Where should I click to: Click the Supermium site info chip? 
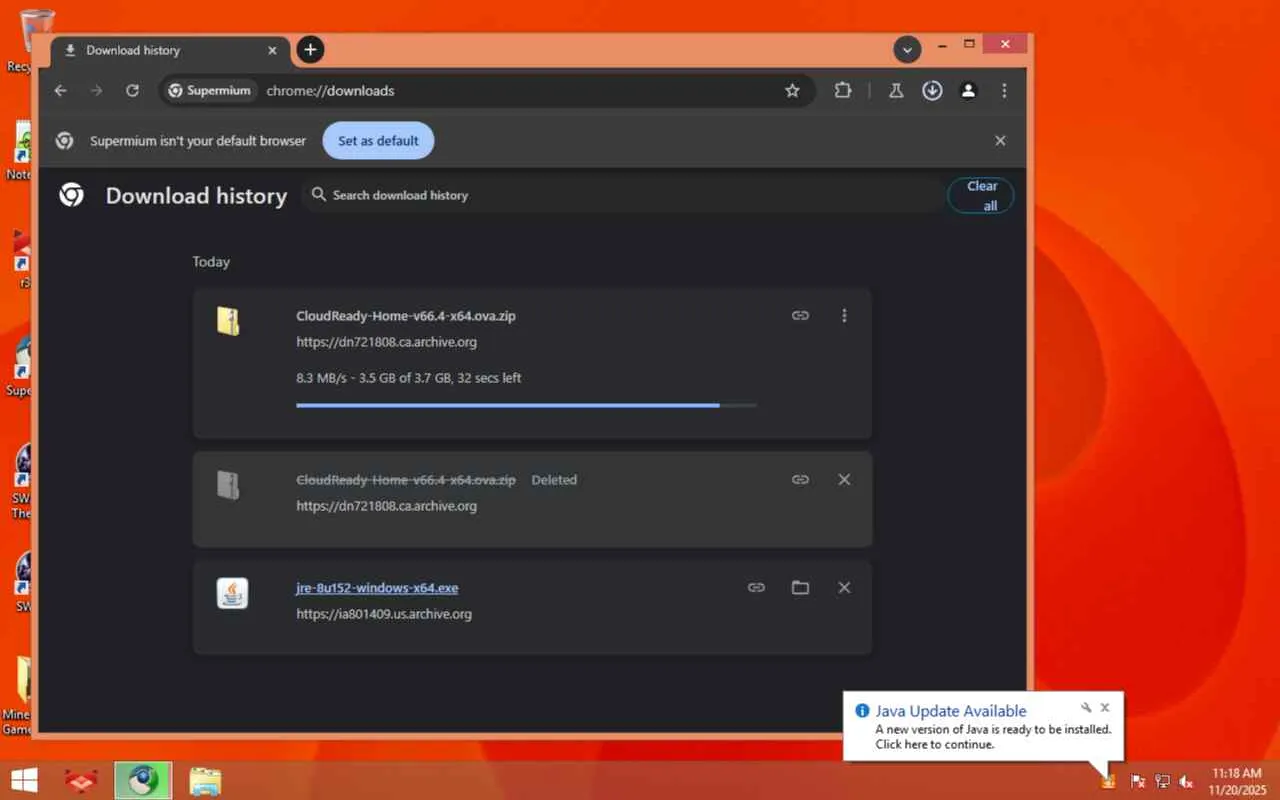tap(208, 91)
